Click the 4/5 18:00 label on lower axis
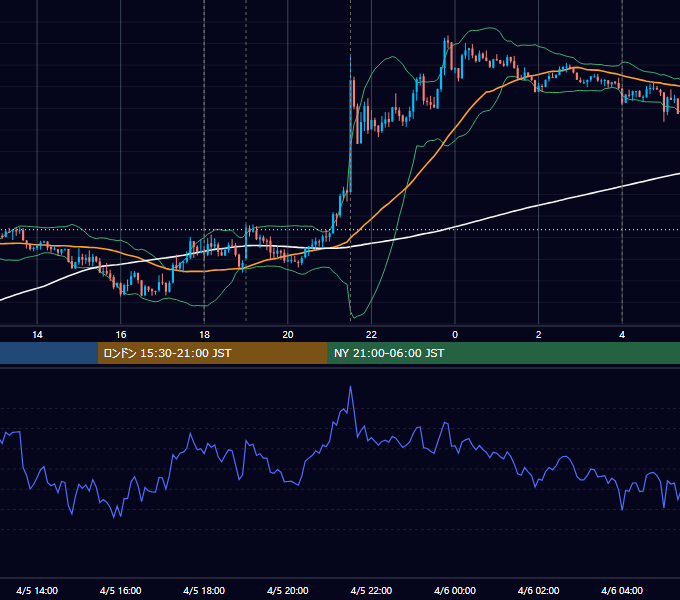Viewport: 680px width, 600px height. click(x=204, y=590)
